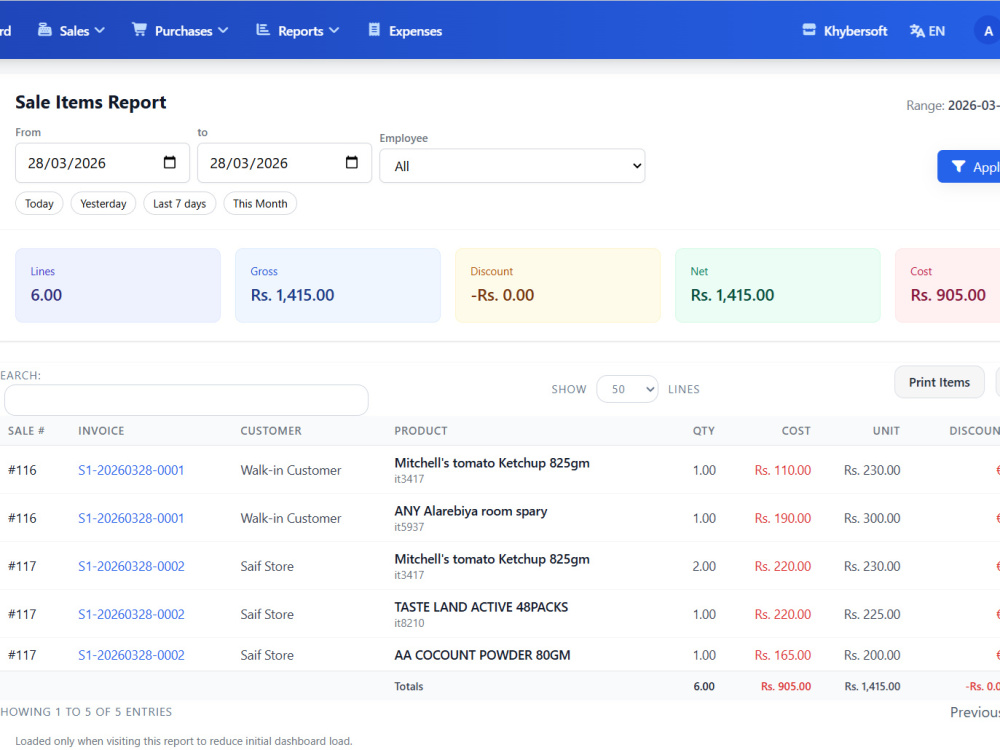
Task: Open invoice S1-20260328-0001 for Mitchell's Ketchup row
Action: click(x=131, y=470)
